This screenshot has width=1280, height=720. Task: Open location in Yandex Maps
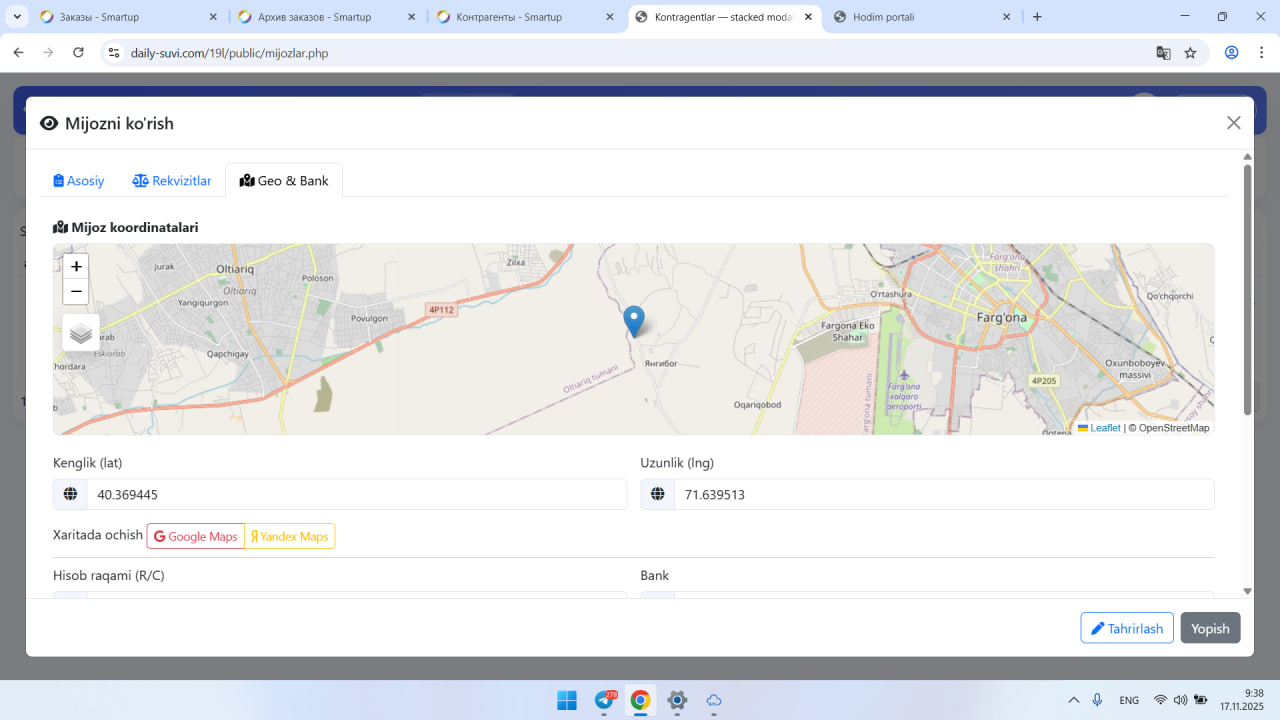(290, 537)
